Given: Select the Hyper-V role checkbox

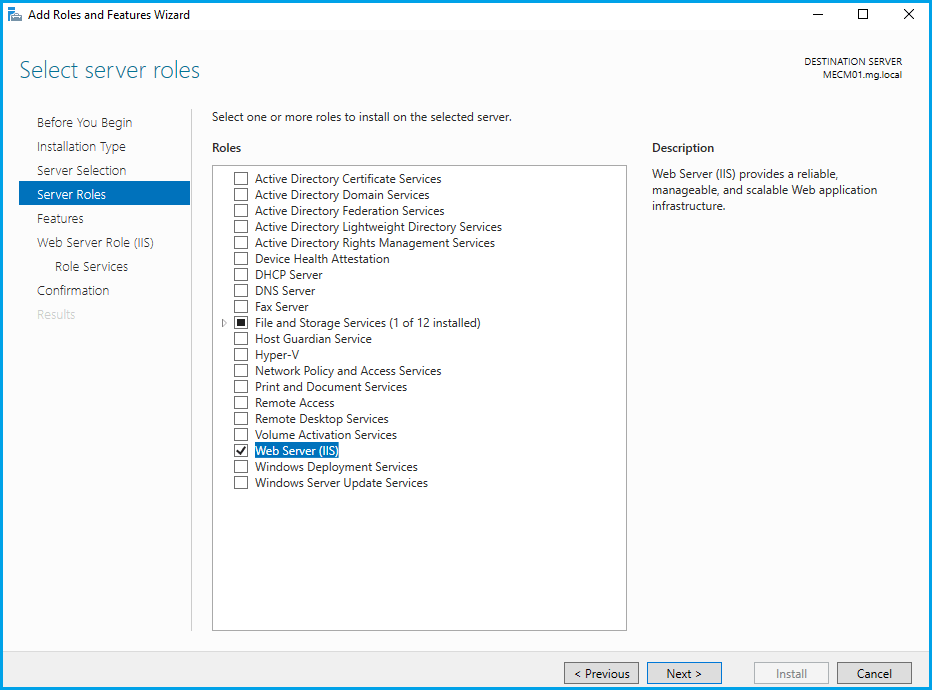Looking at the screenshot, I should click(241, 355).
